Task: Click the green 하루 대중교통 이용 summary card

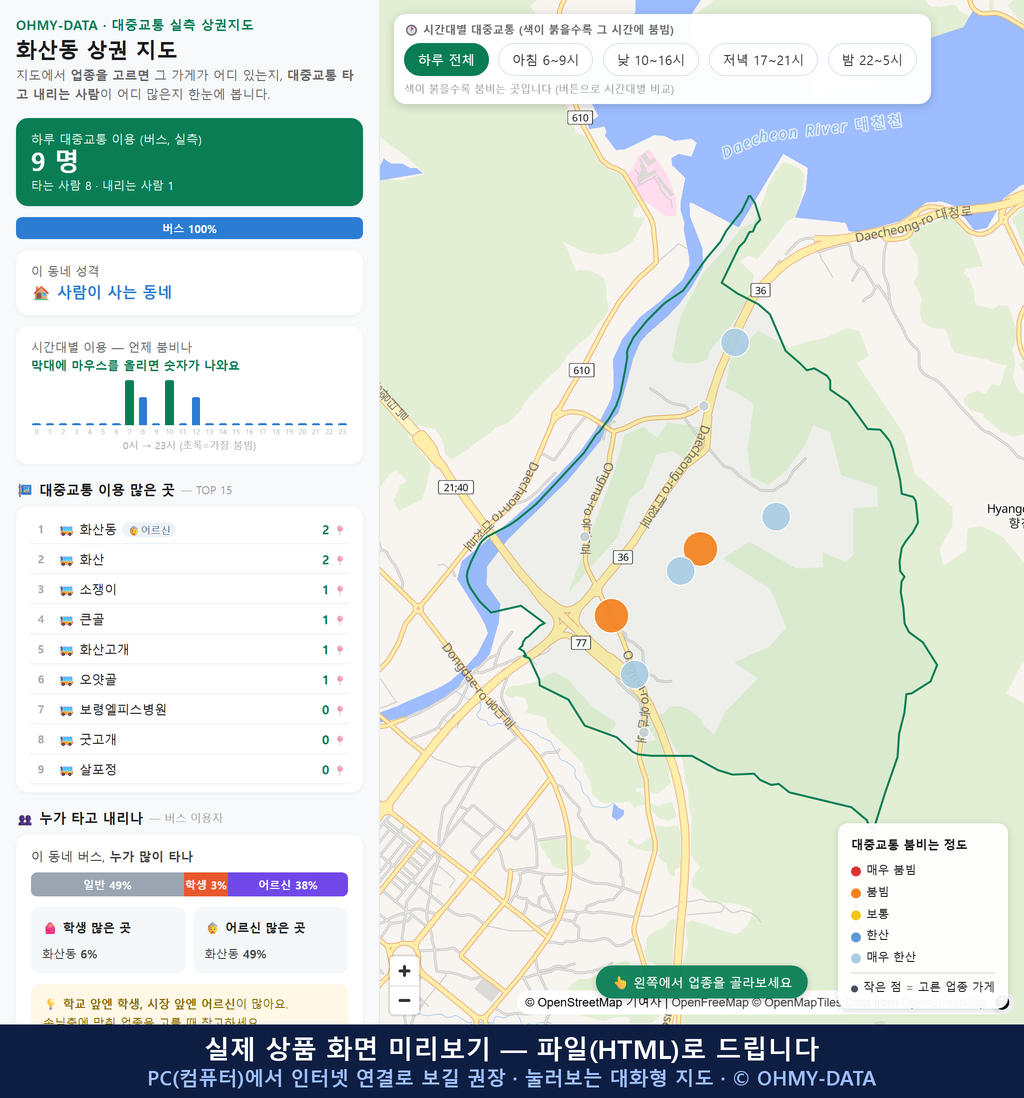Action: point(189,162)
